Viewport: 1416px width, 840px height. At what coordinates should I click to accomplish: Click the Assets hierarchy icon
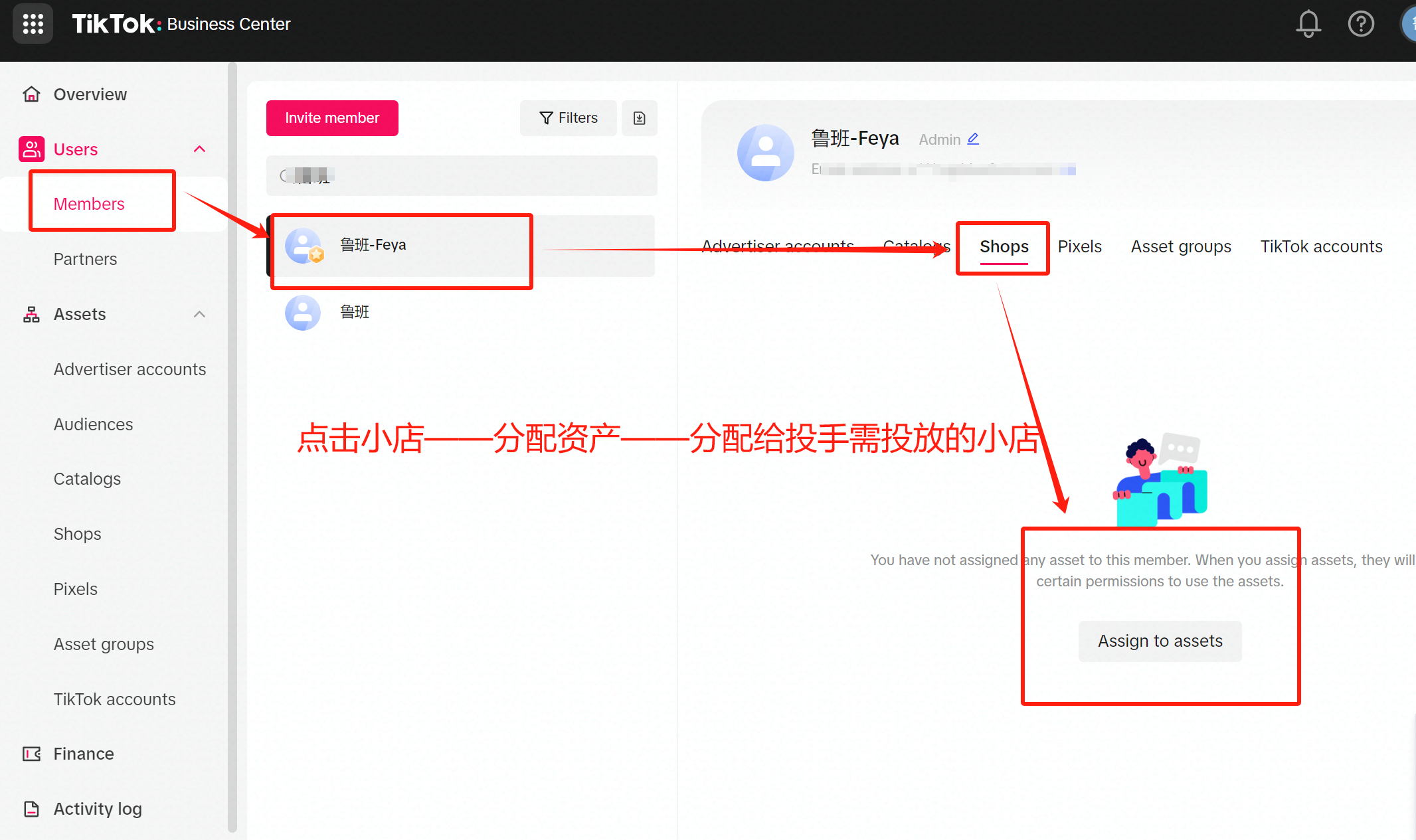click(31, 314)
